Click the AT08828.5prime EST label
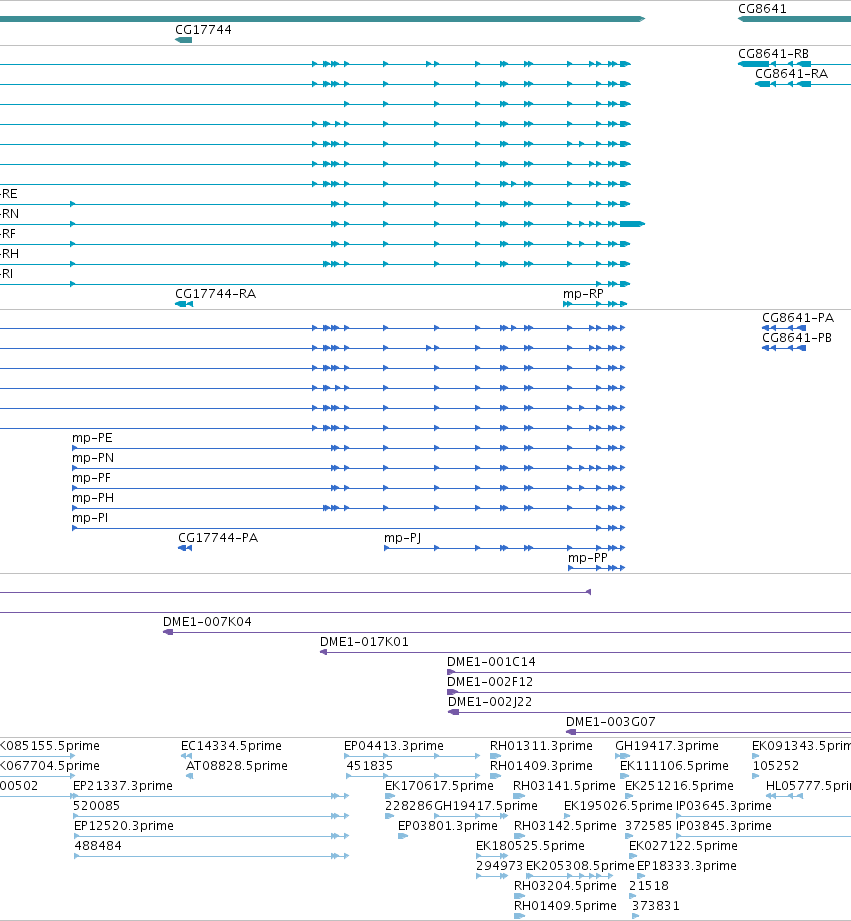Image resolution: width=851 pixels, height=921 pixels. [237, 765]
